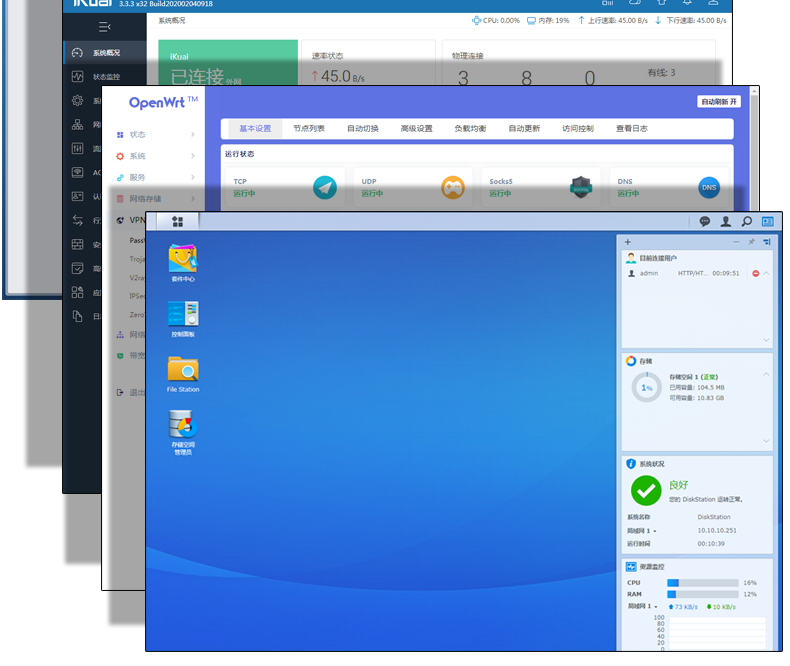This screenshot has width=790, height=666.
Task: Click the 1% storage usage ring
Action: pyautogui.click(x=646, y=387)
